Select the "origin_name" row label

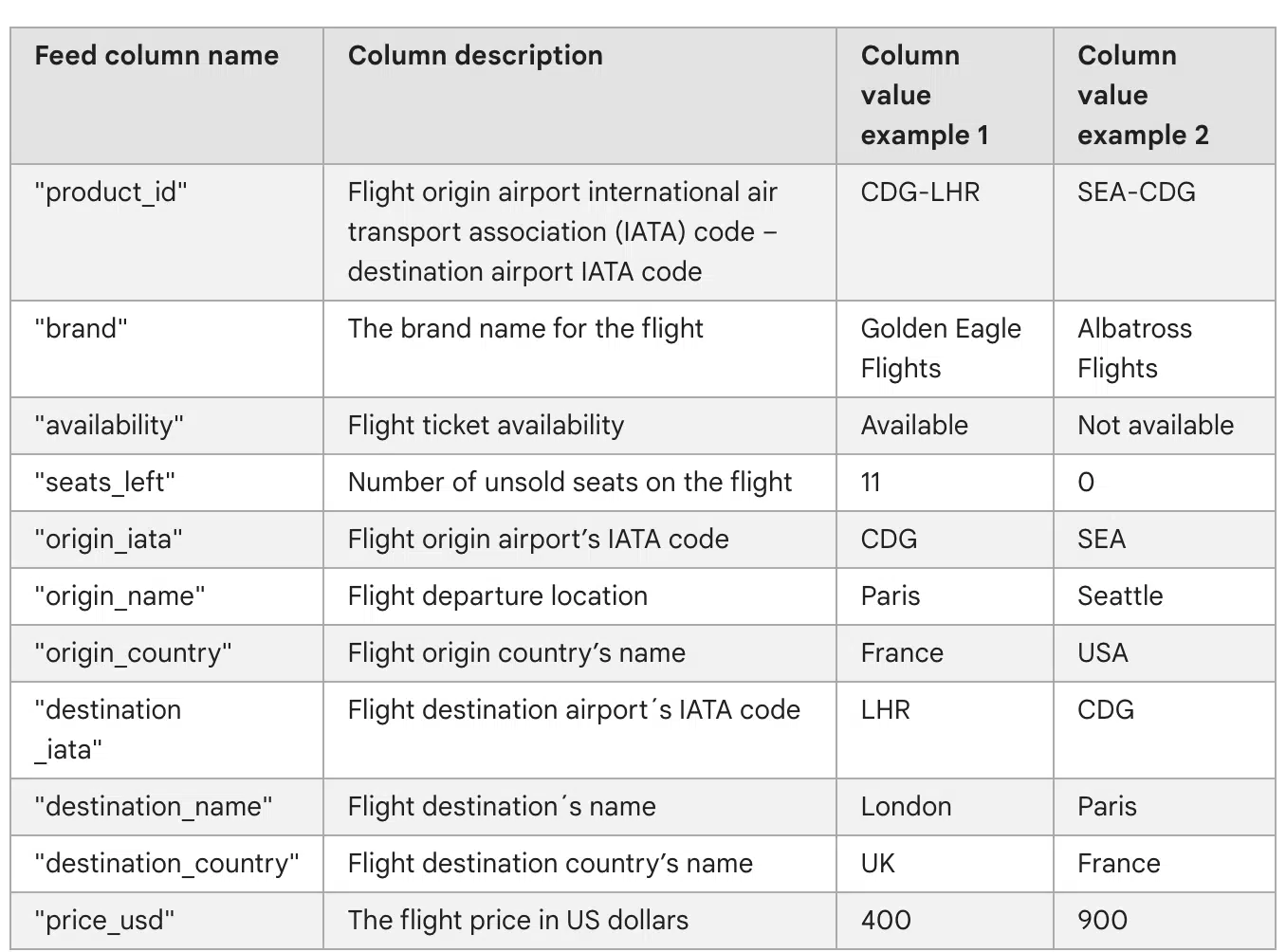(119, 596)
